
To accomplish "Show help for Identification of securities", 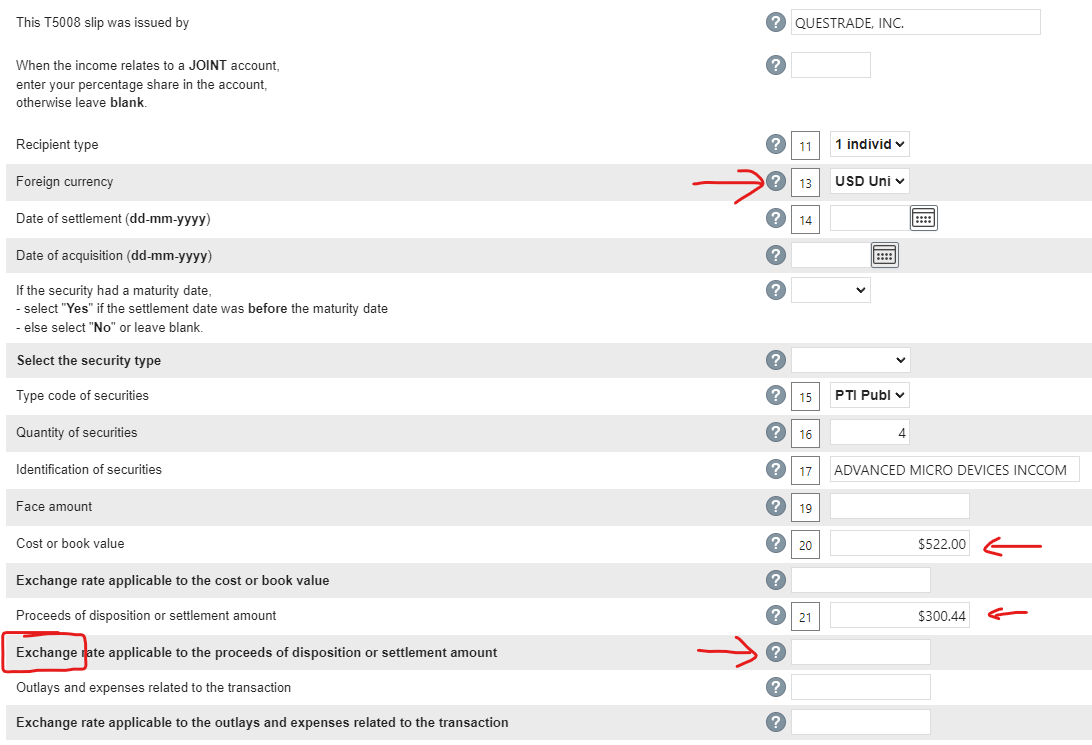I will click(775, 470).
